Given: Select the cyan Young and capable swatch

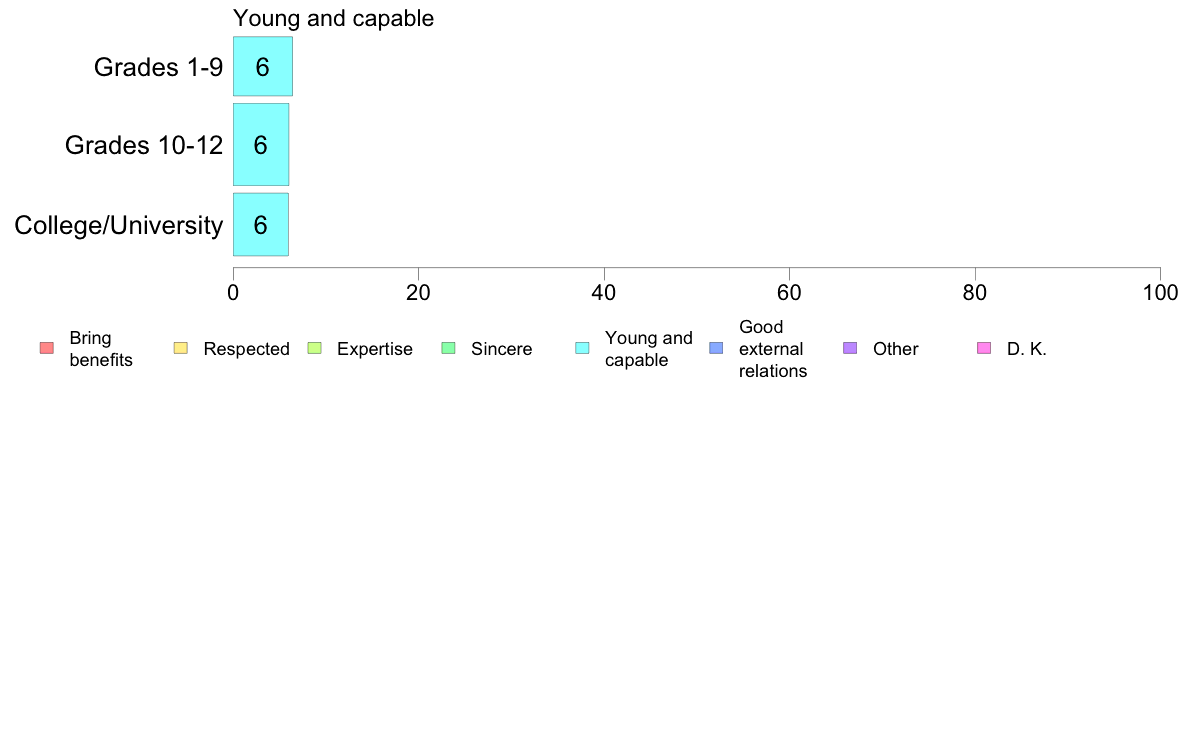Looking at the screenshot, I should pyautogui.click(x=582, y=348).
